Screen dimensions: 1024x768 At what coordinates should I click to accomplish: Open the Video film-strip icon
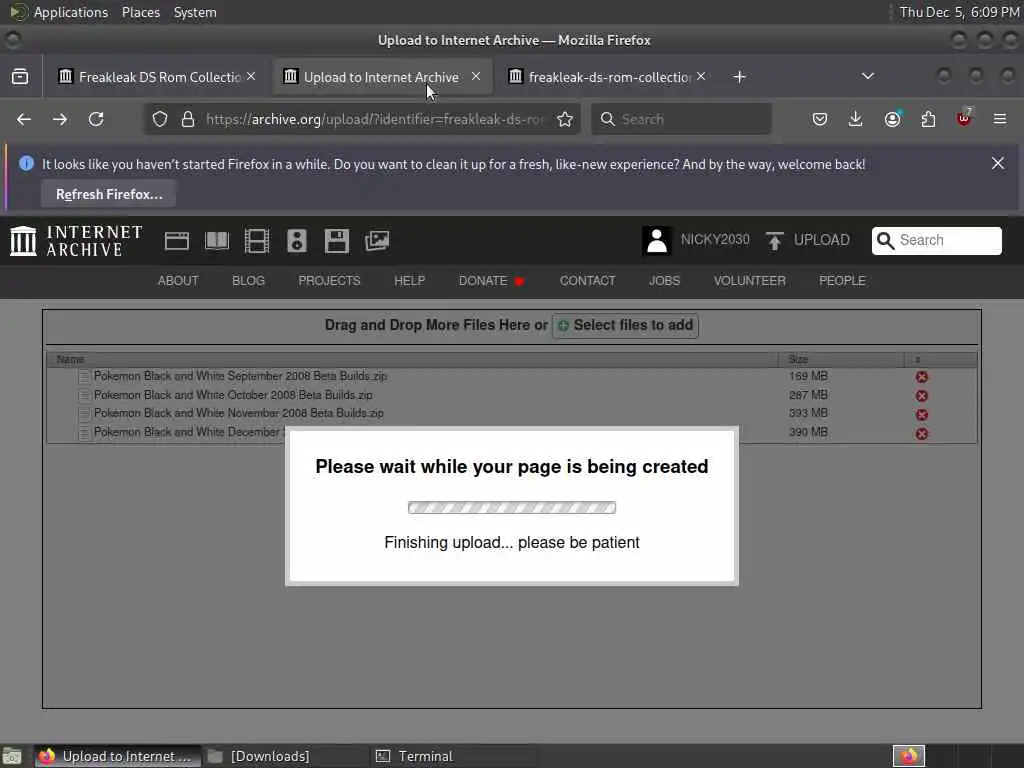tap(257, 241)
